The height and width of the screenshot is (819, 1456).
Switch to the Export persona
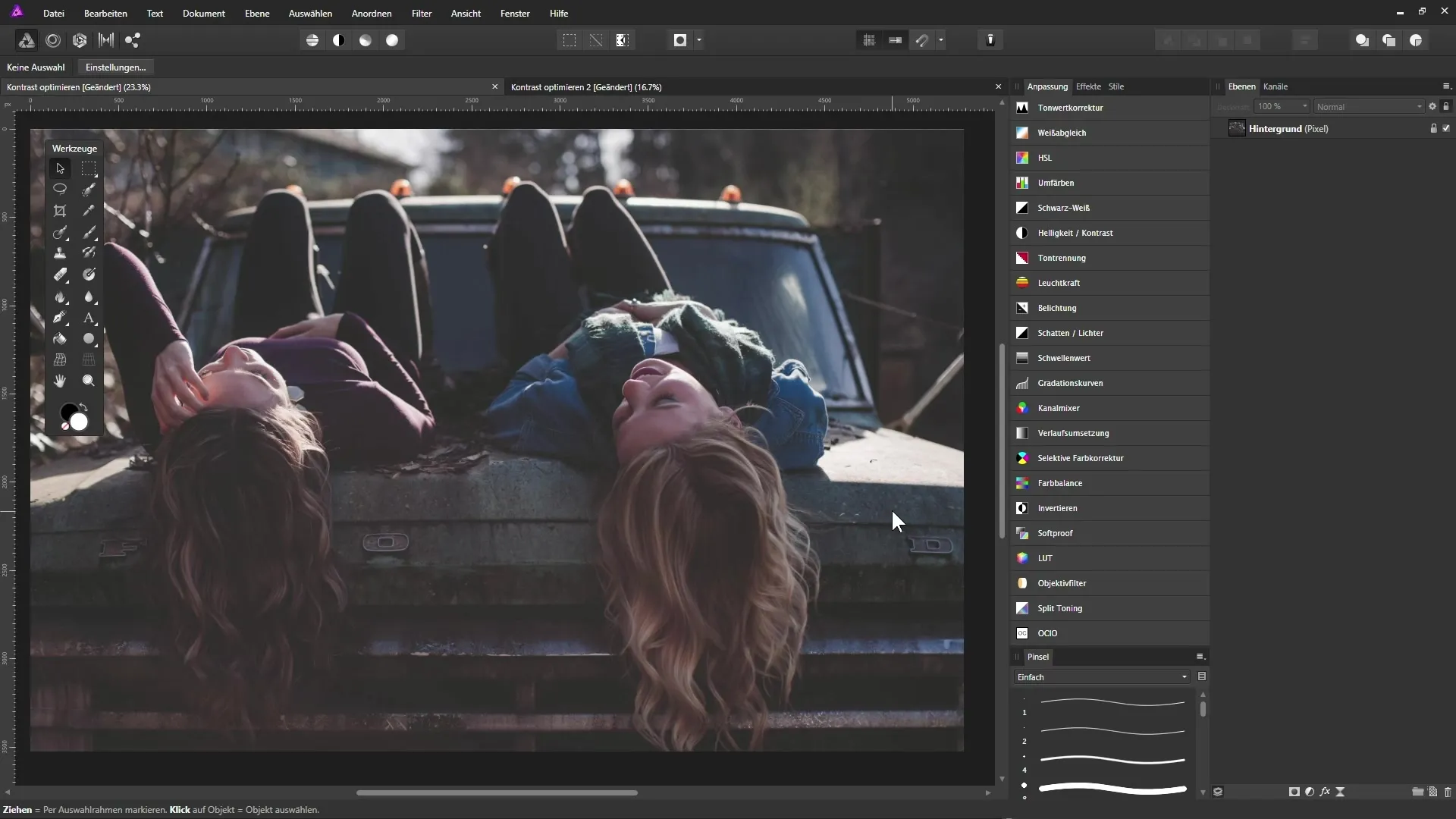pos(133,40)
